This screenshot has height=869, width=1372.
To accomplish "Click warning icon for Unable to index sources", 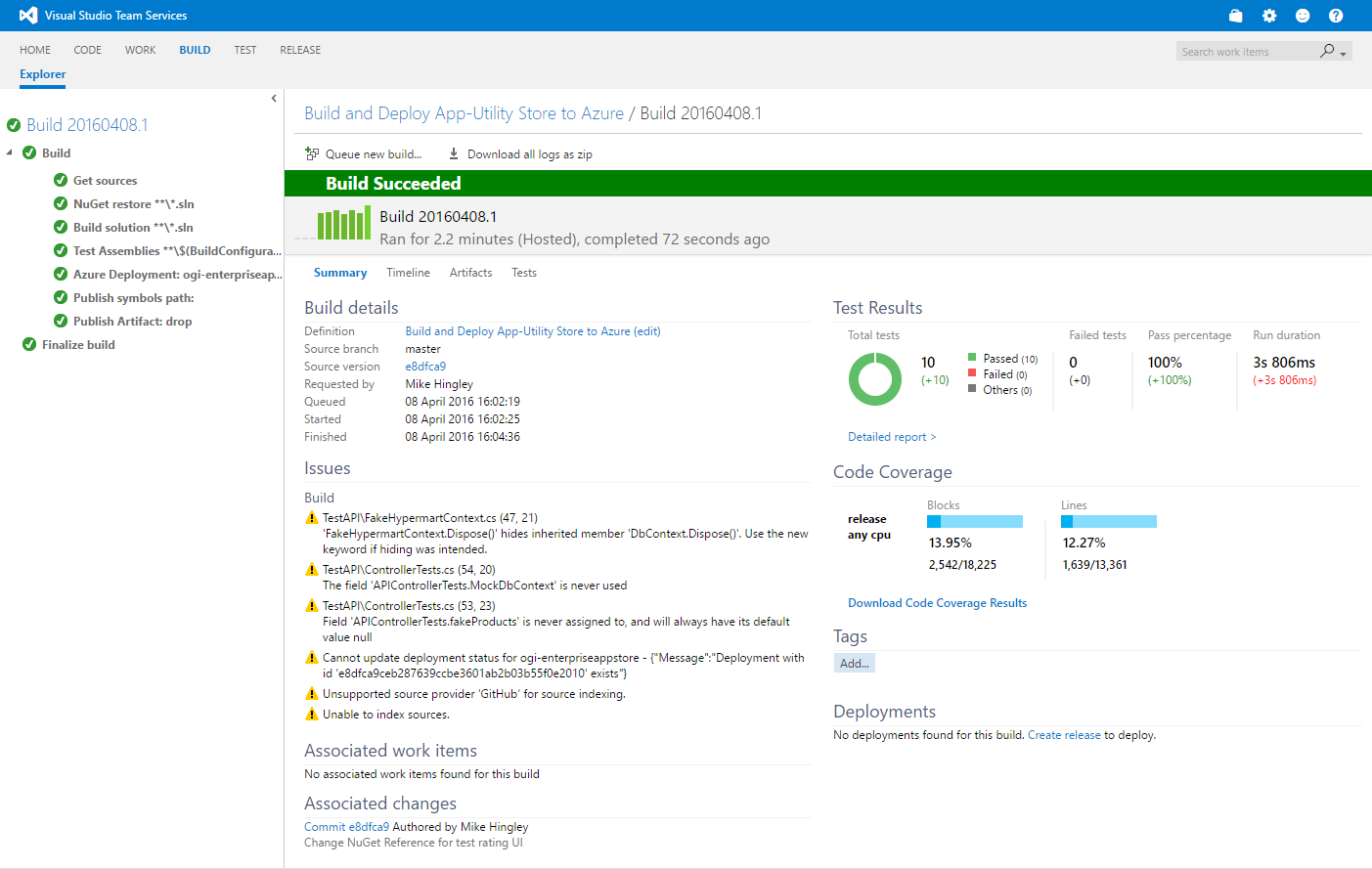I will pos(312,715).
